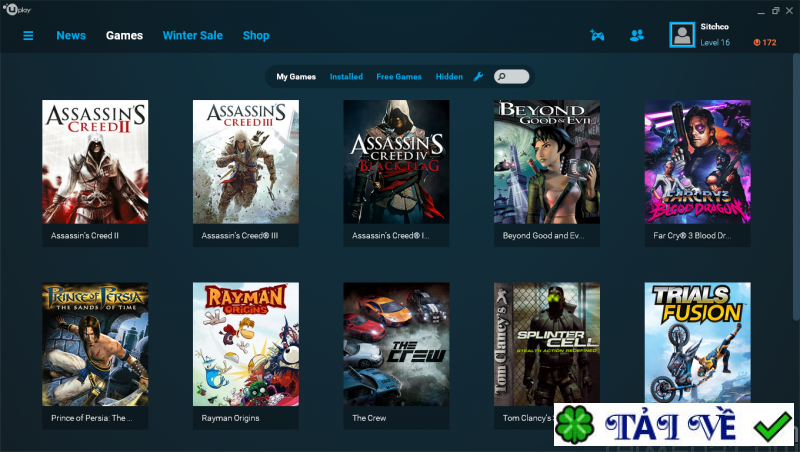Image resolution: width=800 pixels, height=452 pixels.
Task: Select the Free Games filter
Action: (x=399, y=77)
